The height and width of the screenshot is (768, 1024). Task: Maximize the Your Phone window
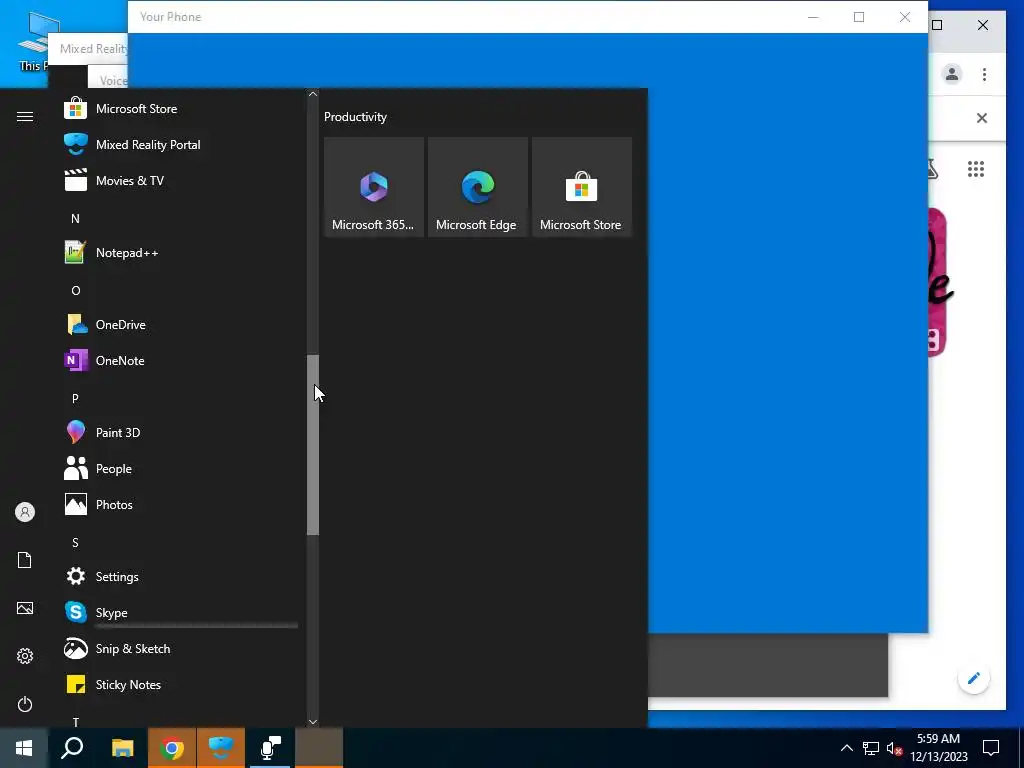point(859,17)
